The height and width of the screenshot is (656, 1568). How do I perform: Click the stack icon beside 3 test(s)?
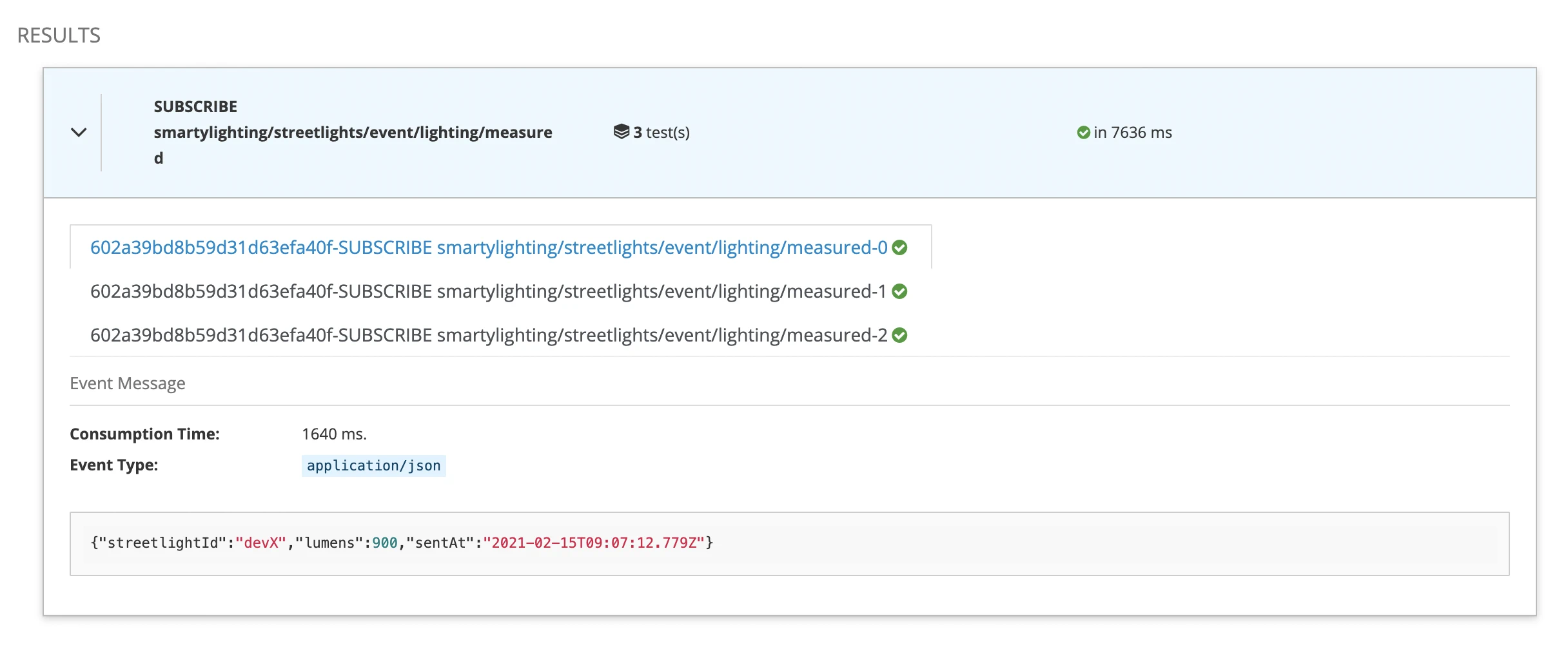coord(621,132)
